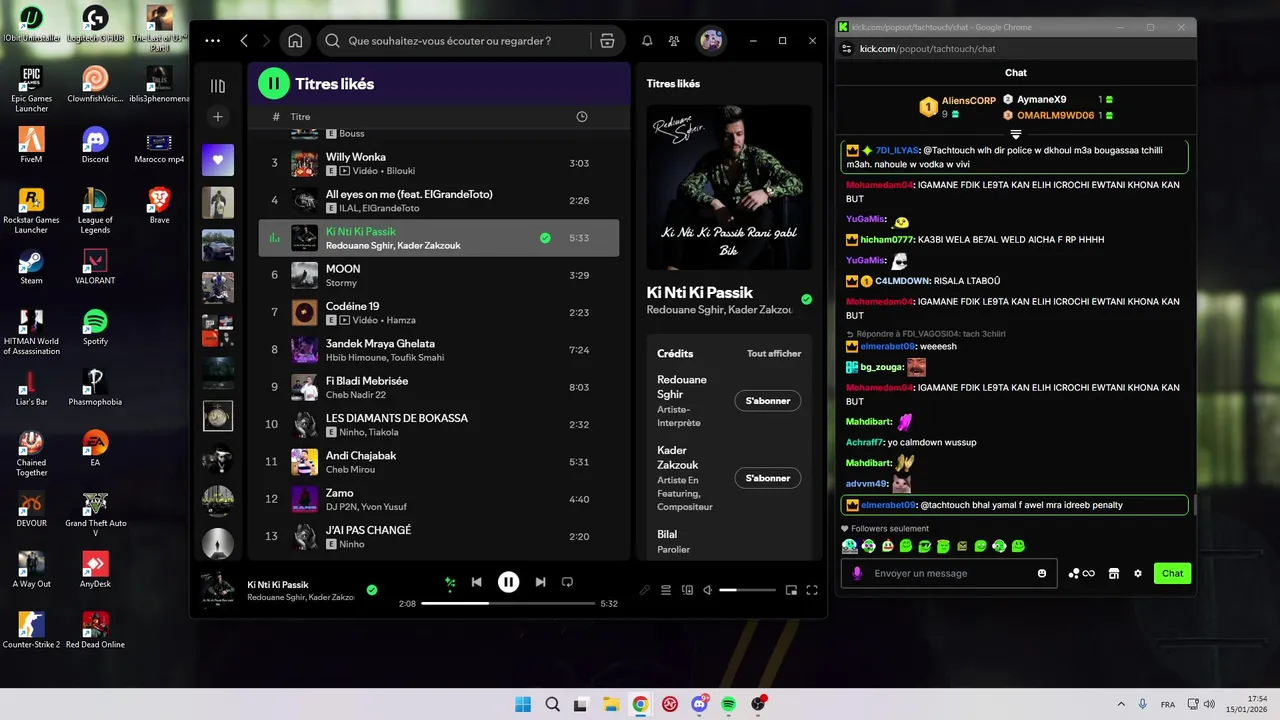
Task: Open Windows Start menu
Action: [x=523, y=704]
